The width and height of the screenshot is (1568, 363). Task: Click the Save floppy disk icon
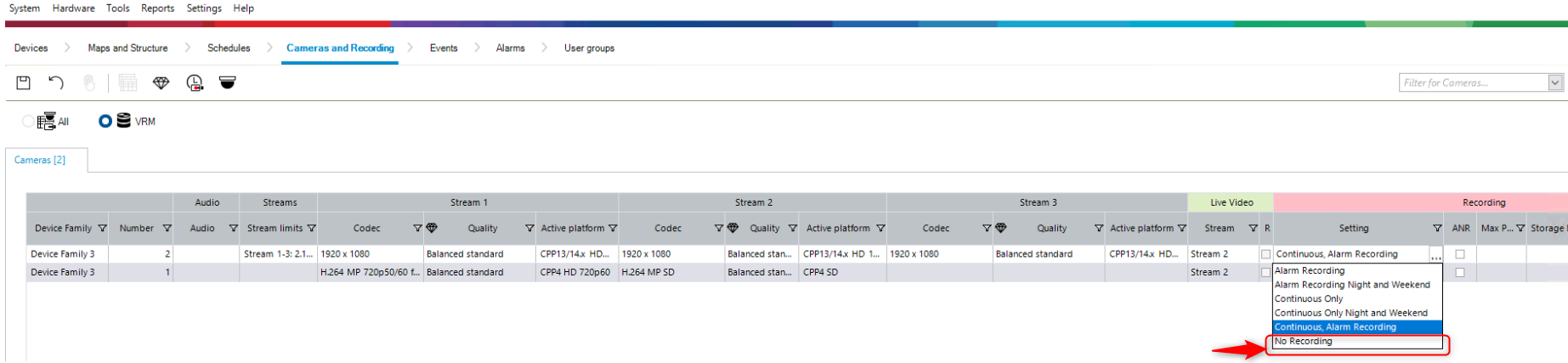click(x=24, y=82)
